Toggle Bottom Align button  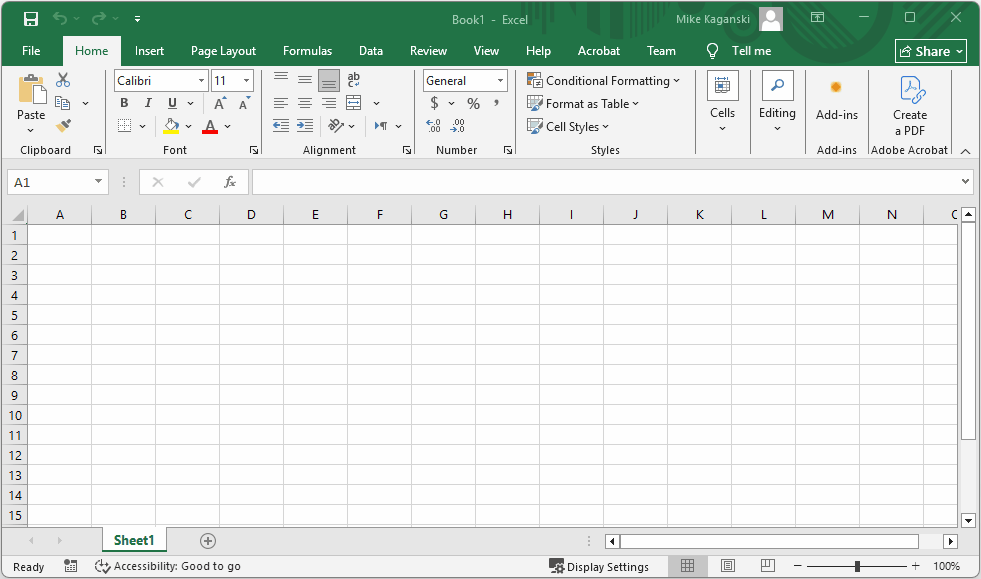tap(329, 80)
